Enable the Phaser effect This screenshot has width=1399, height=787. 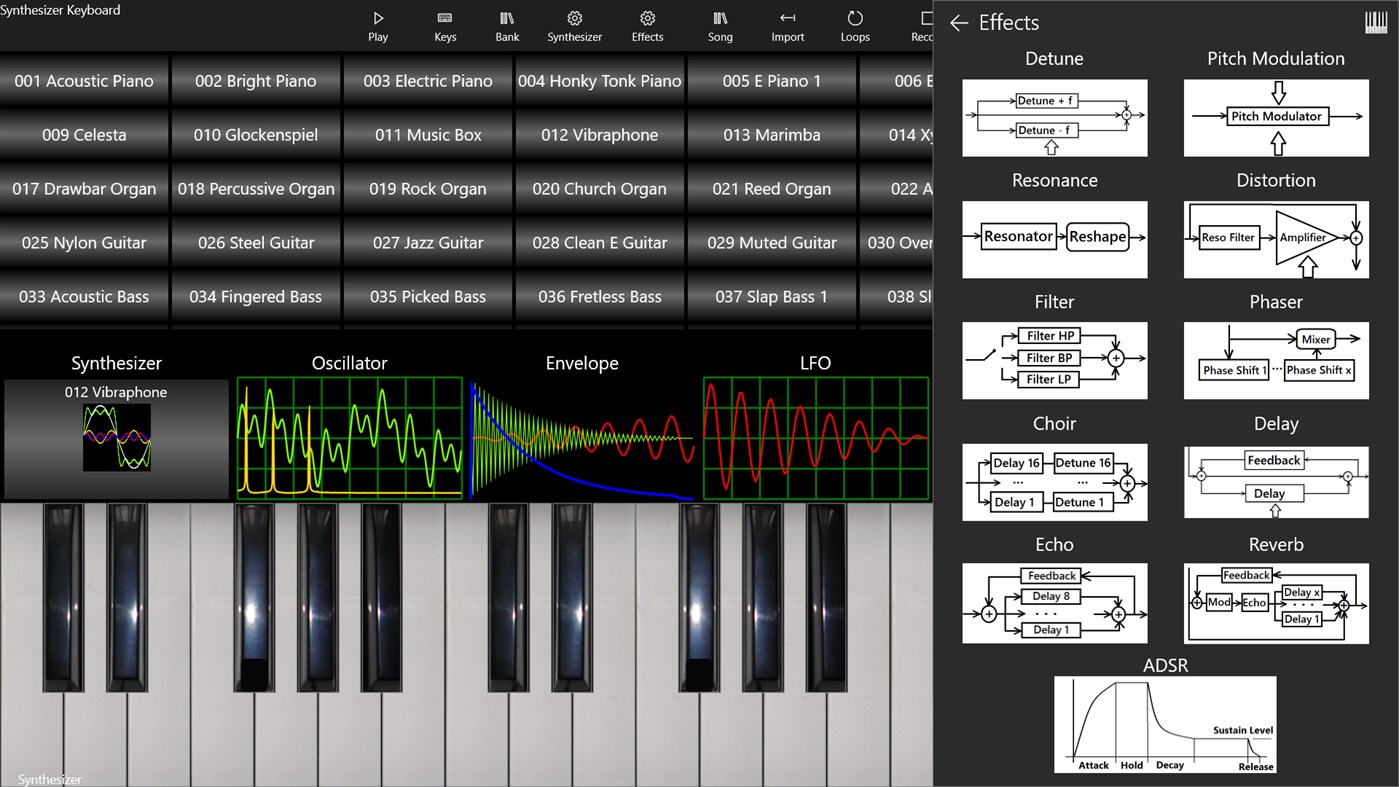pyautogui.click(x=1276, y=360)
